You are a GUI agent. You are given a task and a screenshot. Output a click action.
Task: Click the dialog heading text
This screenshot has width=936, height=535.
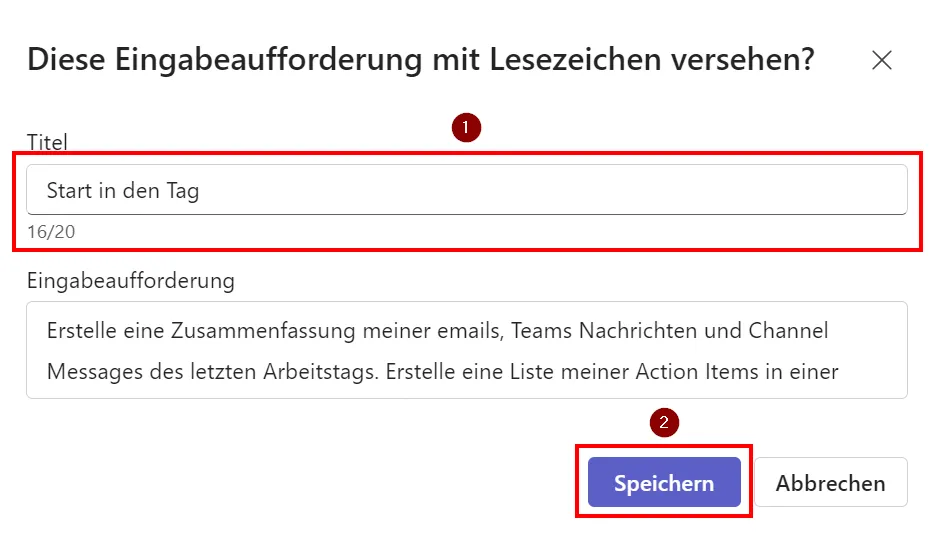[420, 60]
